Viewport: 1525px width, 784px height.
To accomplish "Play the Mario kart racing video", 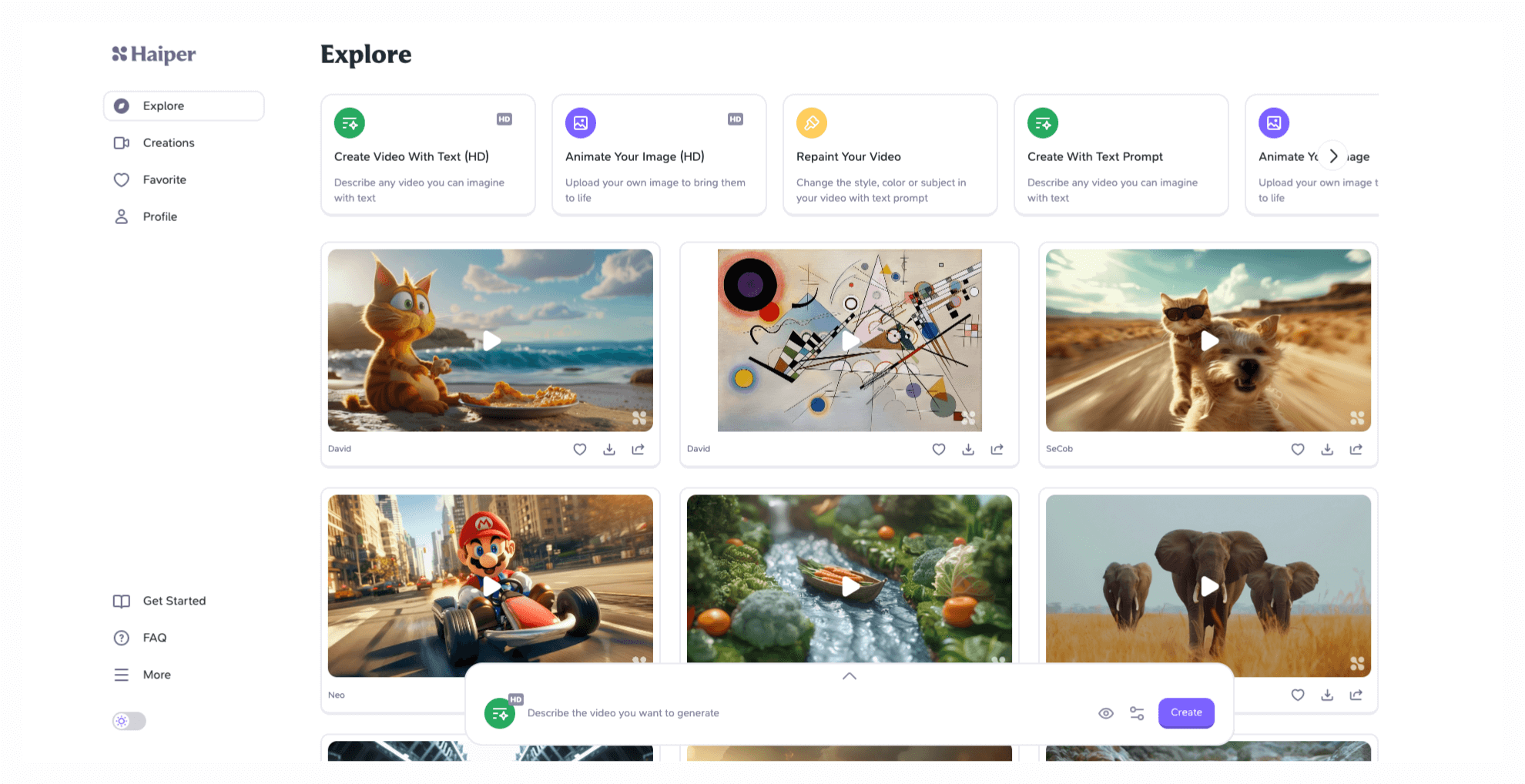I will [491, 586].
